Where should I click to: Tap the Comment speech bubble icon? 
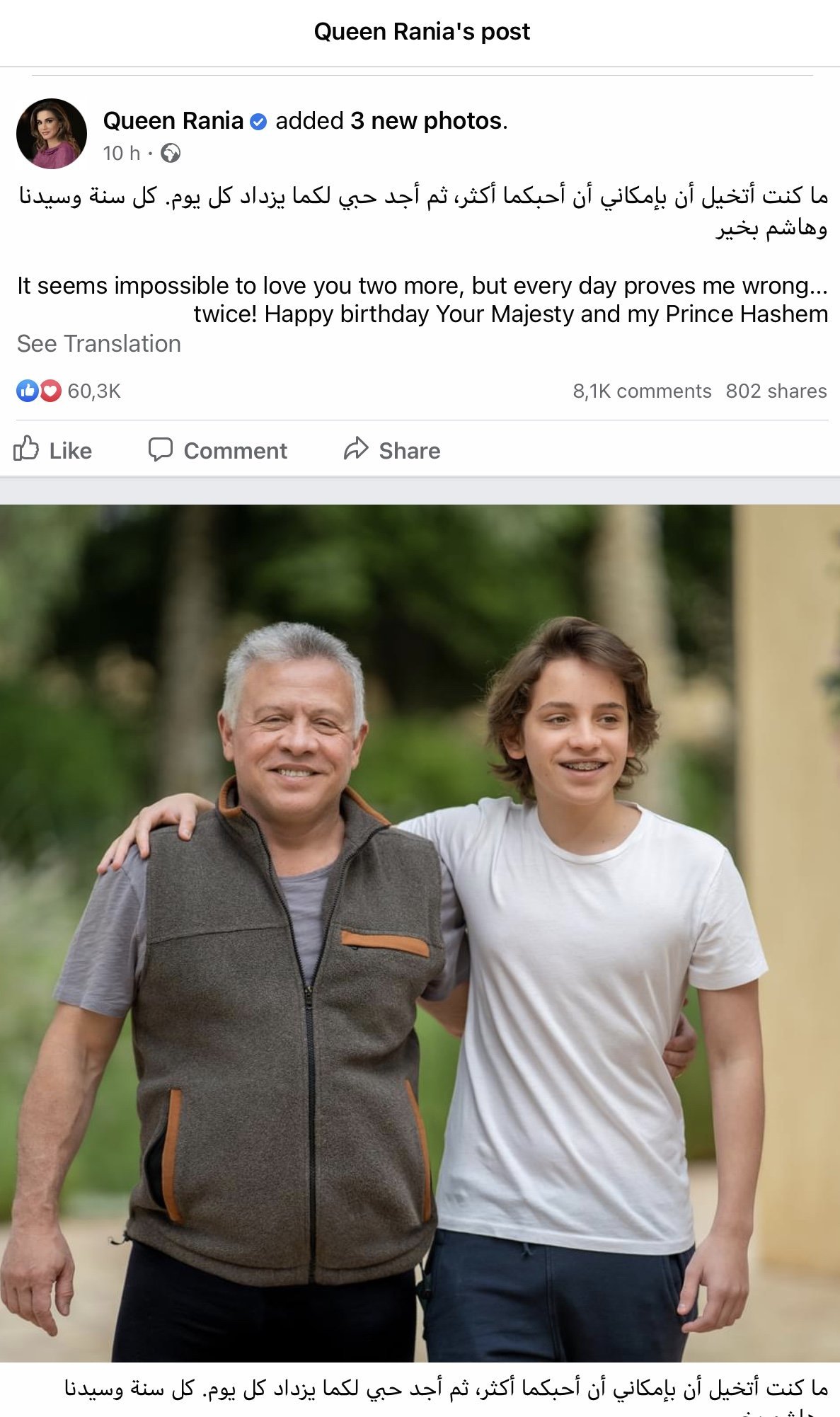(x=161, y=449)
